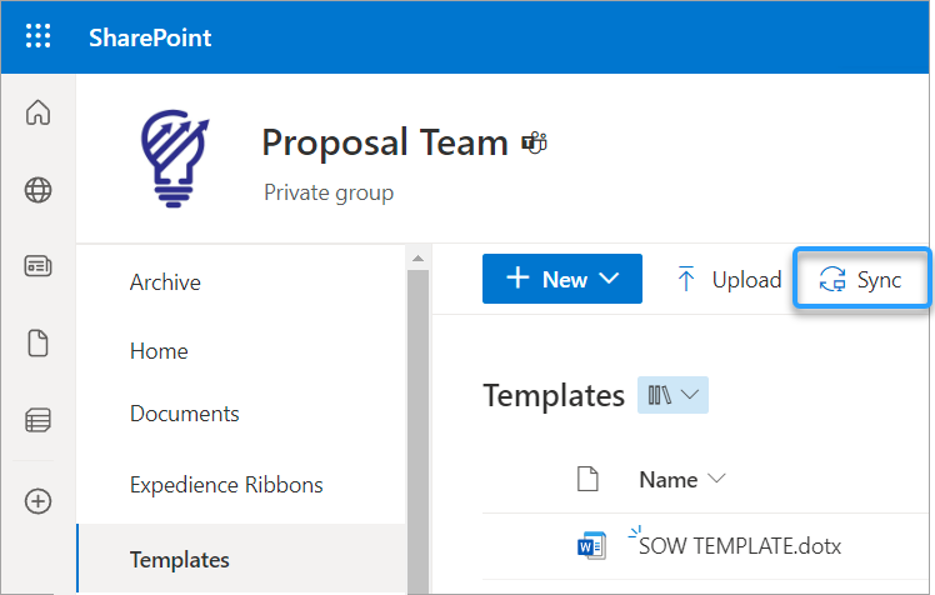Screen dimensions: 935x595
Task: Click the Upload button
Action: pos(729,280)
